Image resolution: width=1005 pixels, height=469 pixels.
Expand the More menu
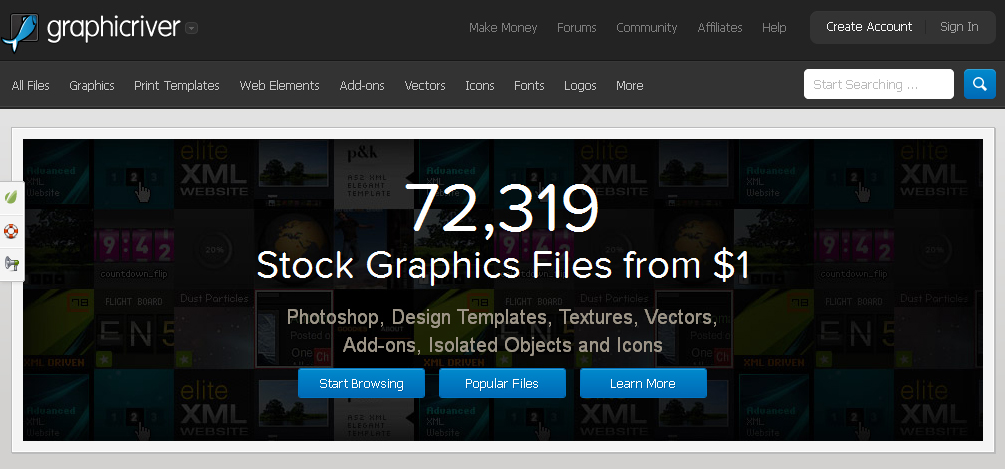point(629,85)
